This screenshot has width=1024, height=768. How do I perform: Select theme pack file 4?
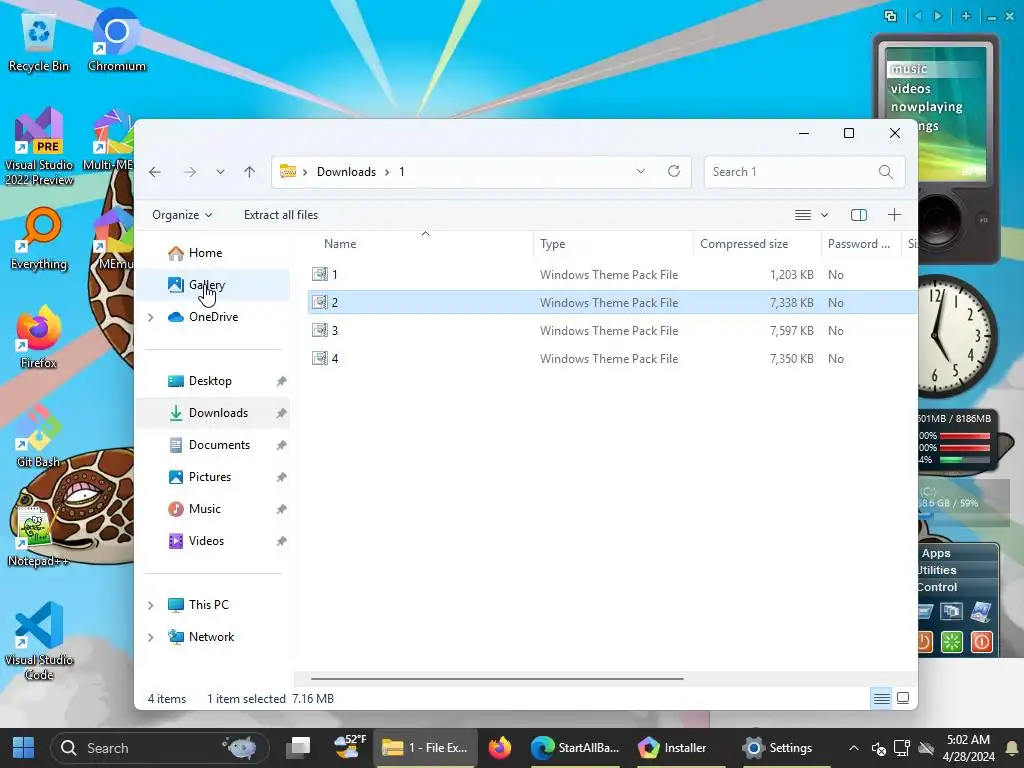click(612, 359)
